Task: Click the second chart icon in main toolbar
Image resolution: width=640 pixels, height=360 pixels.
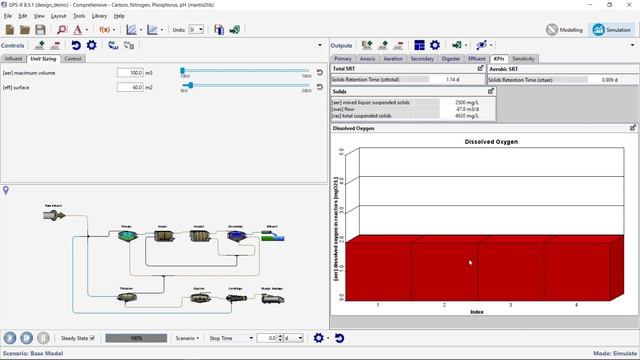Action: pyautogui.click(x=152, y=30)
